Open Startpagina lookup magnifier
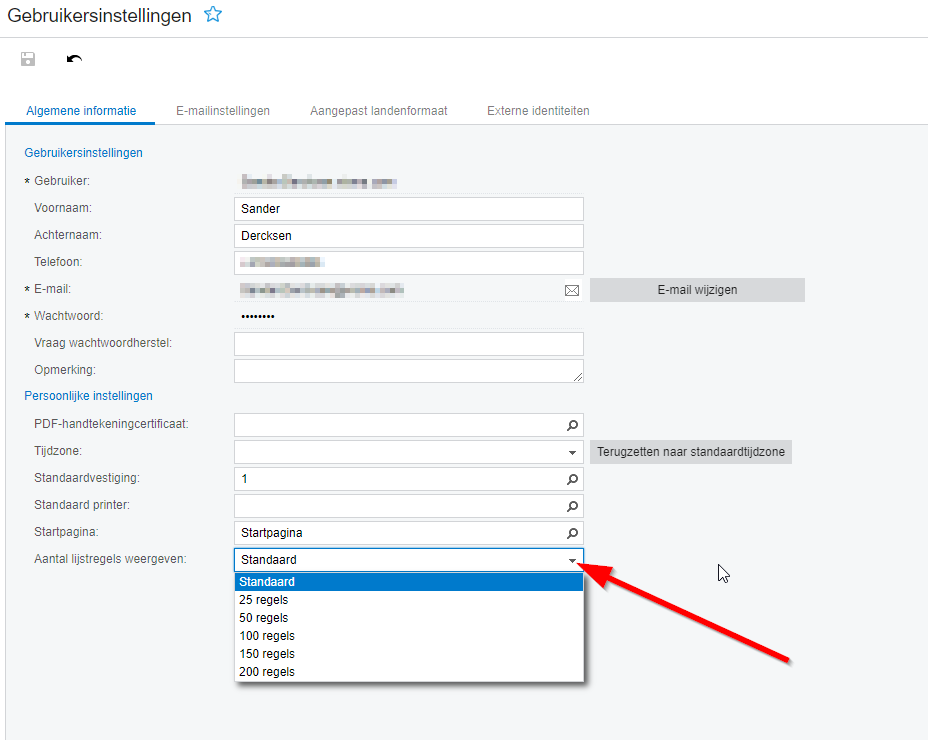The image size is (928, 740). coord(572,533)
